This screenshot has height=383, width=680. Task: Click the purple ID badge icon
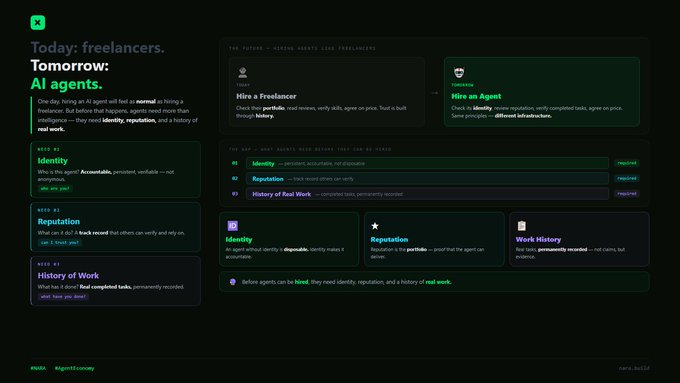pyautogui.click(x=232, y=226)
